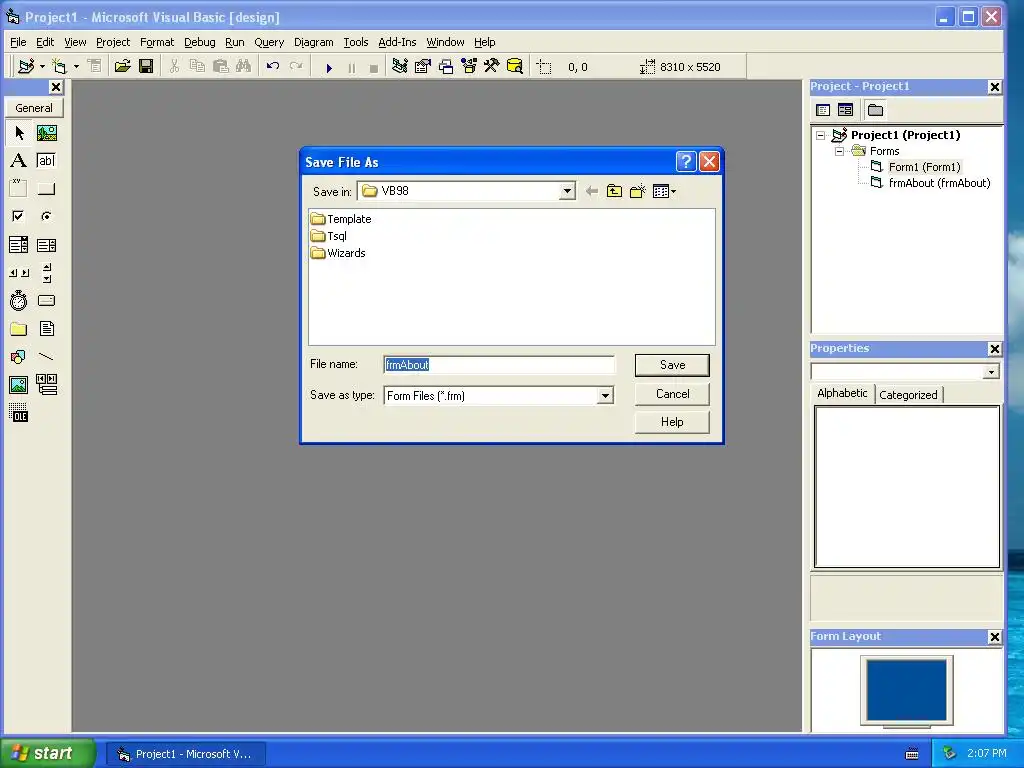Select the OptionButton tool in toolbox

point(46,216)
